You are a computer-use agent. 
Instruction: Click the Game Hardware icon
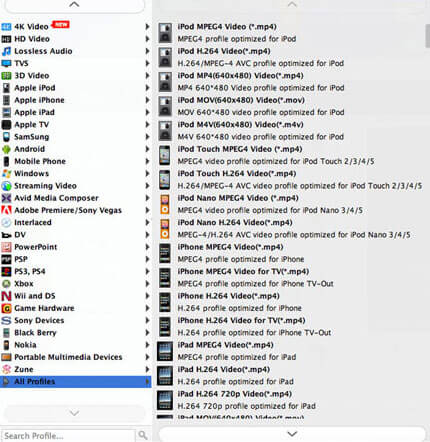click(x=6, y=308)
